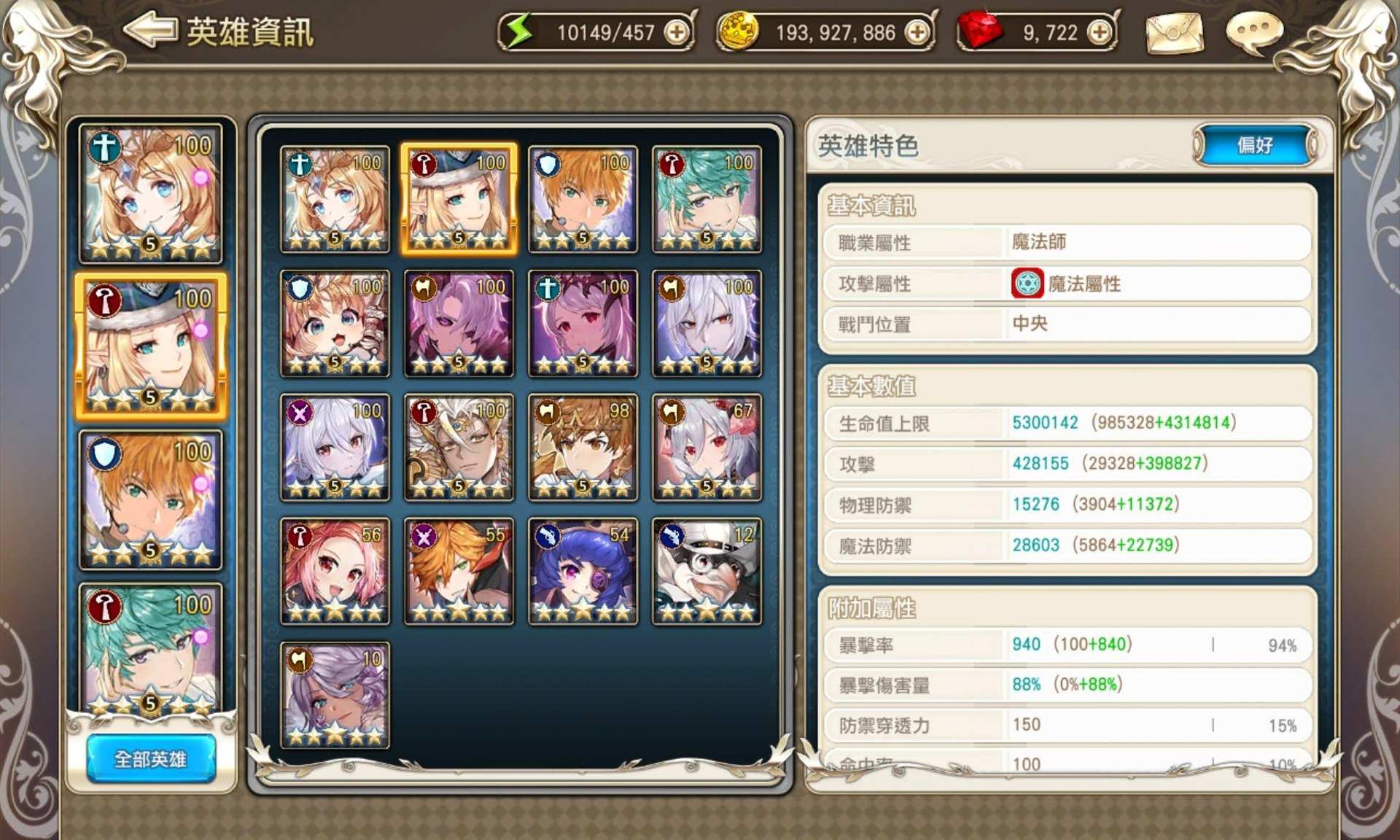Buy rubies with the plus button
Screen dimensions: 1400x840
tap(1099, 33)
